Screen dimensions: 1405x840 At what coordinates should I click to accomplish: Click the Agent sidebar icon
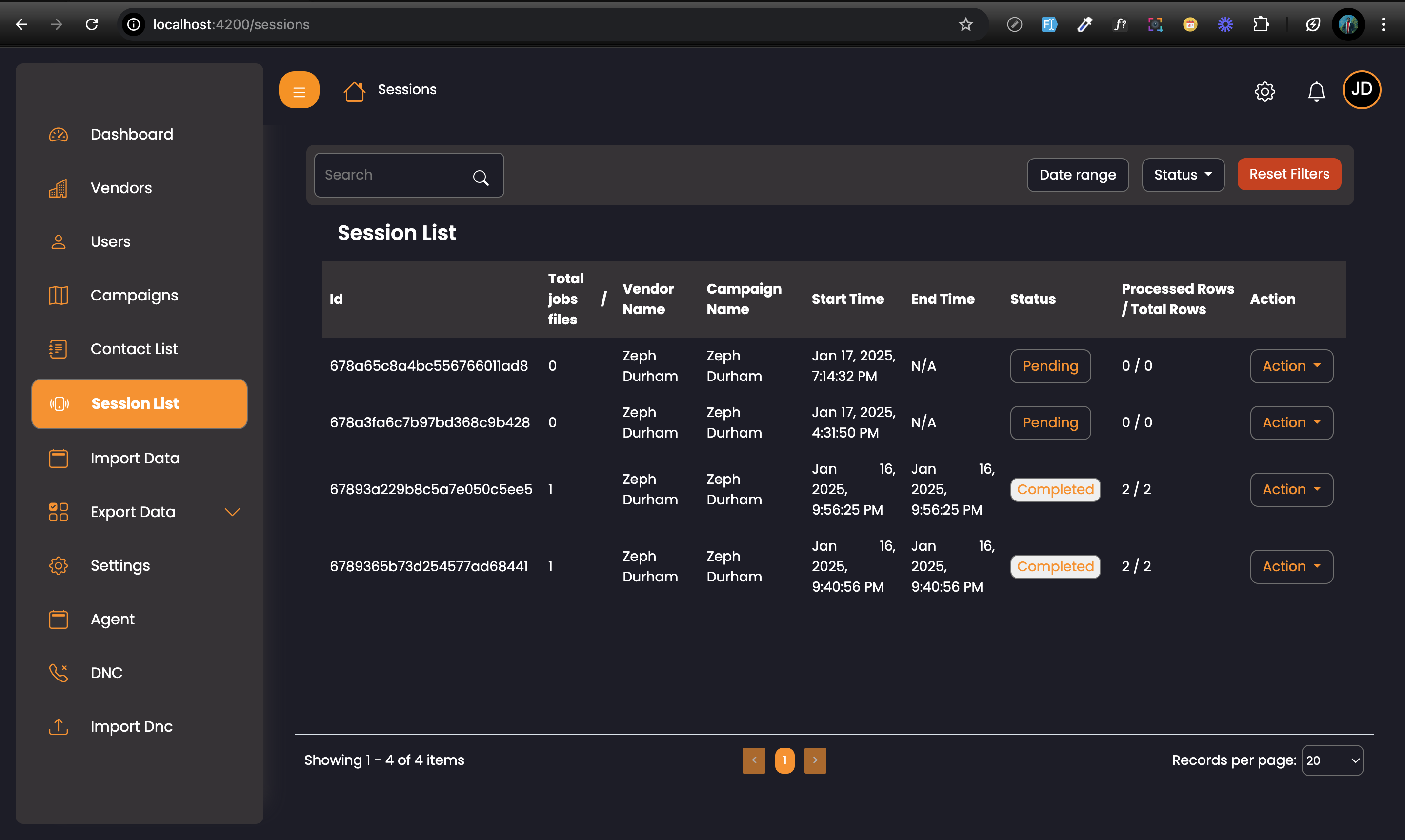[x=59, y=619]
